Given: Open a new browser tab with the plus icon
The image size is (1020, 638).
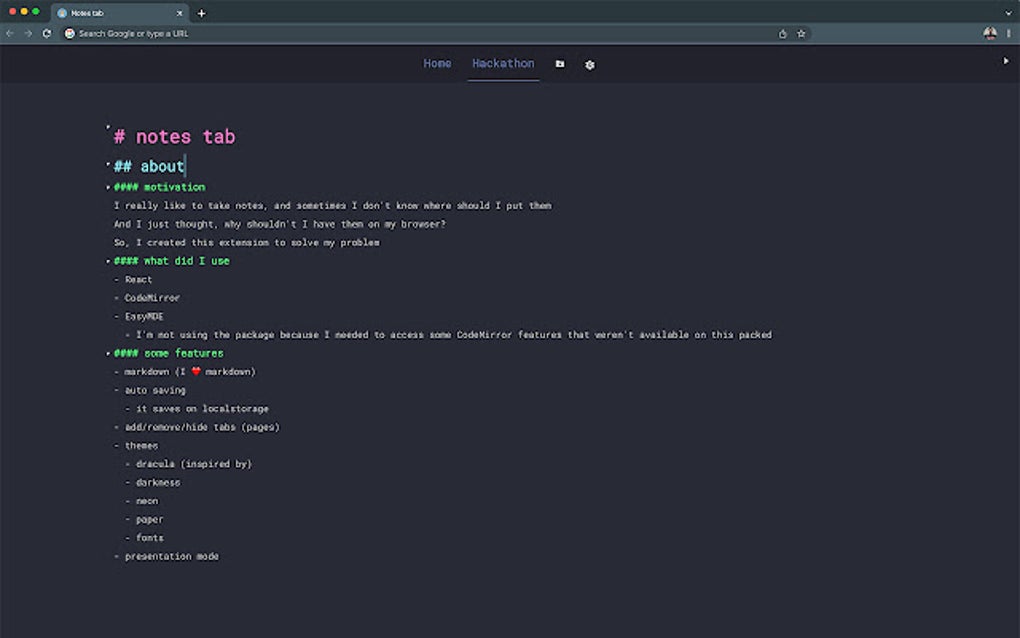Looking at the screenshot, I should 201,13.
